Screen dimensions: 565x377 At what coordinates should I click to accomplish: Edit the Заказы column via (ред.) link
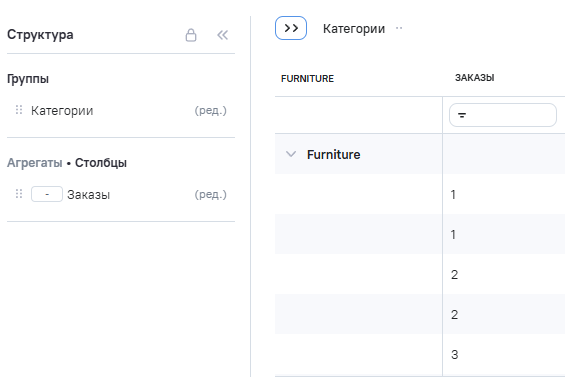[x=210, y=194]
